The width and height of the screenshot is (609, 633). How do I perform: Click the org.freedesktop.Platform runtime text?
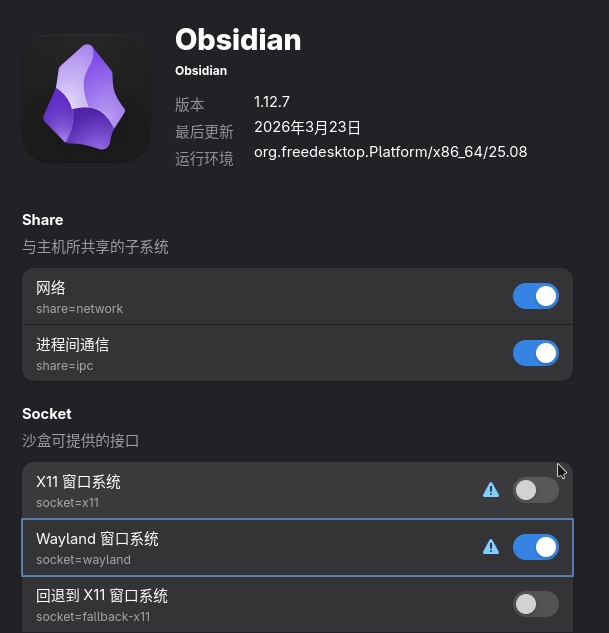390,152
